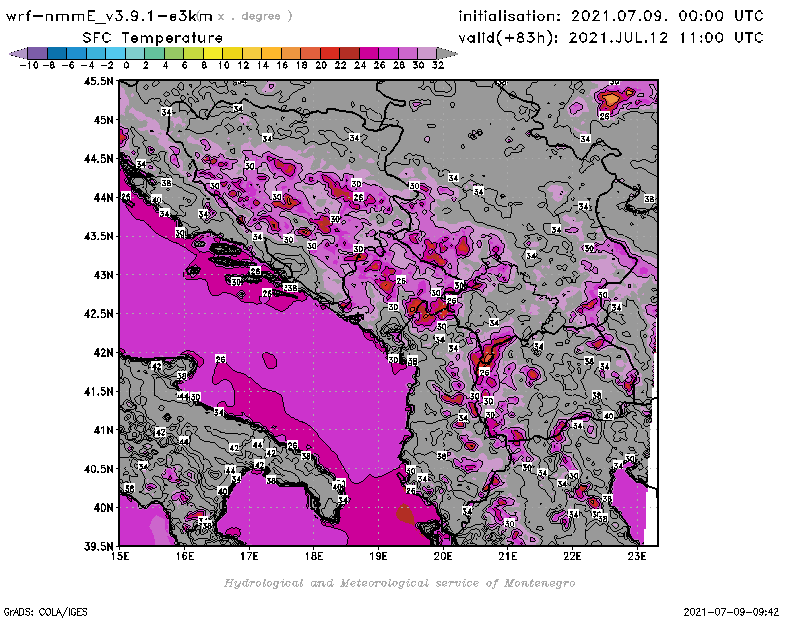Viewport: 800px width, 618px height.
Task: Select the purple swatch right of -10
Action: pyautogui.click(x=37, y=53)
